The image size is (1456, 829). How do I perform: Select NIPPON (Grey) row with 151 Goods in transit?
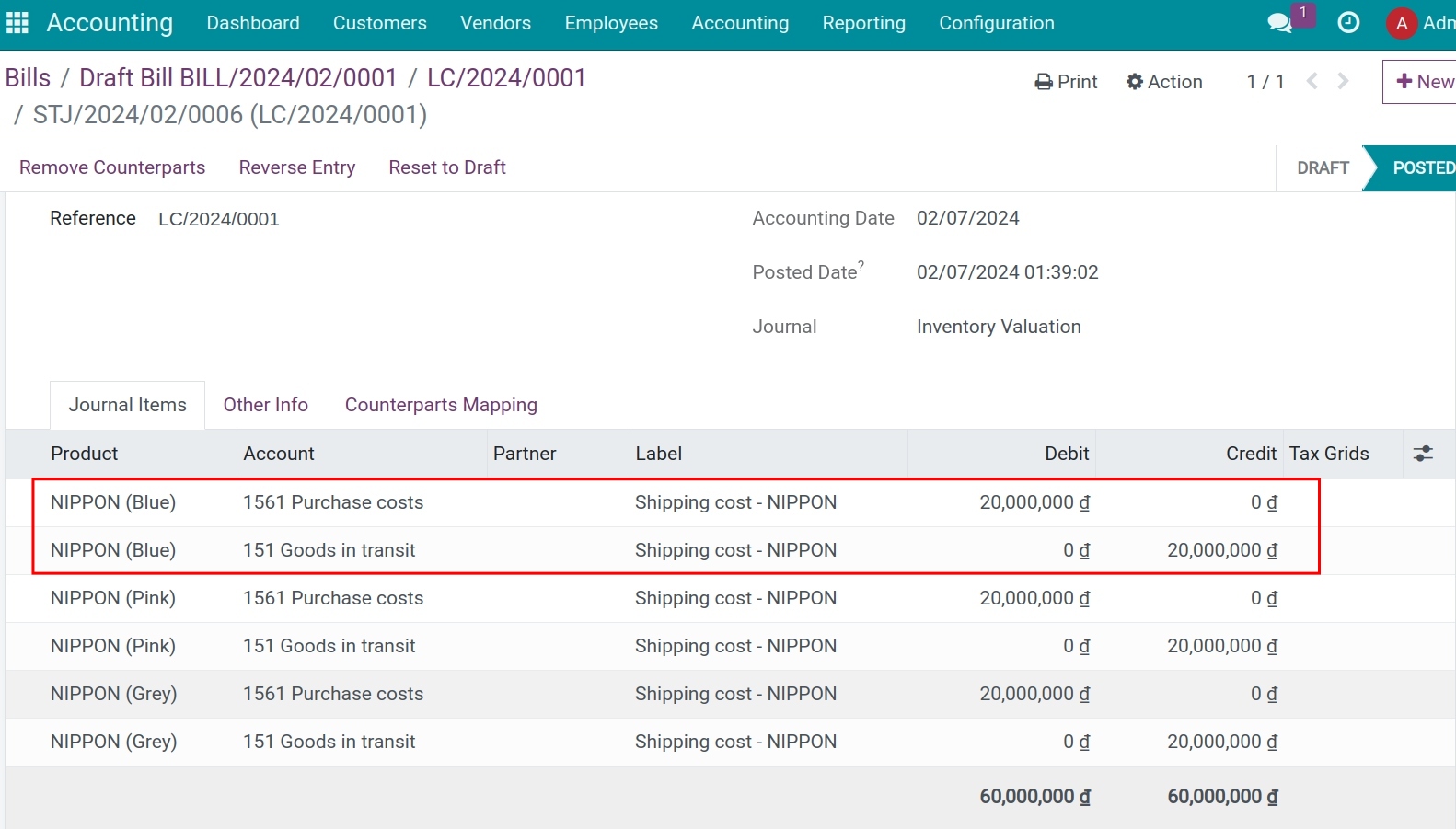[731, 742]
